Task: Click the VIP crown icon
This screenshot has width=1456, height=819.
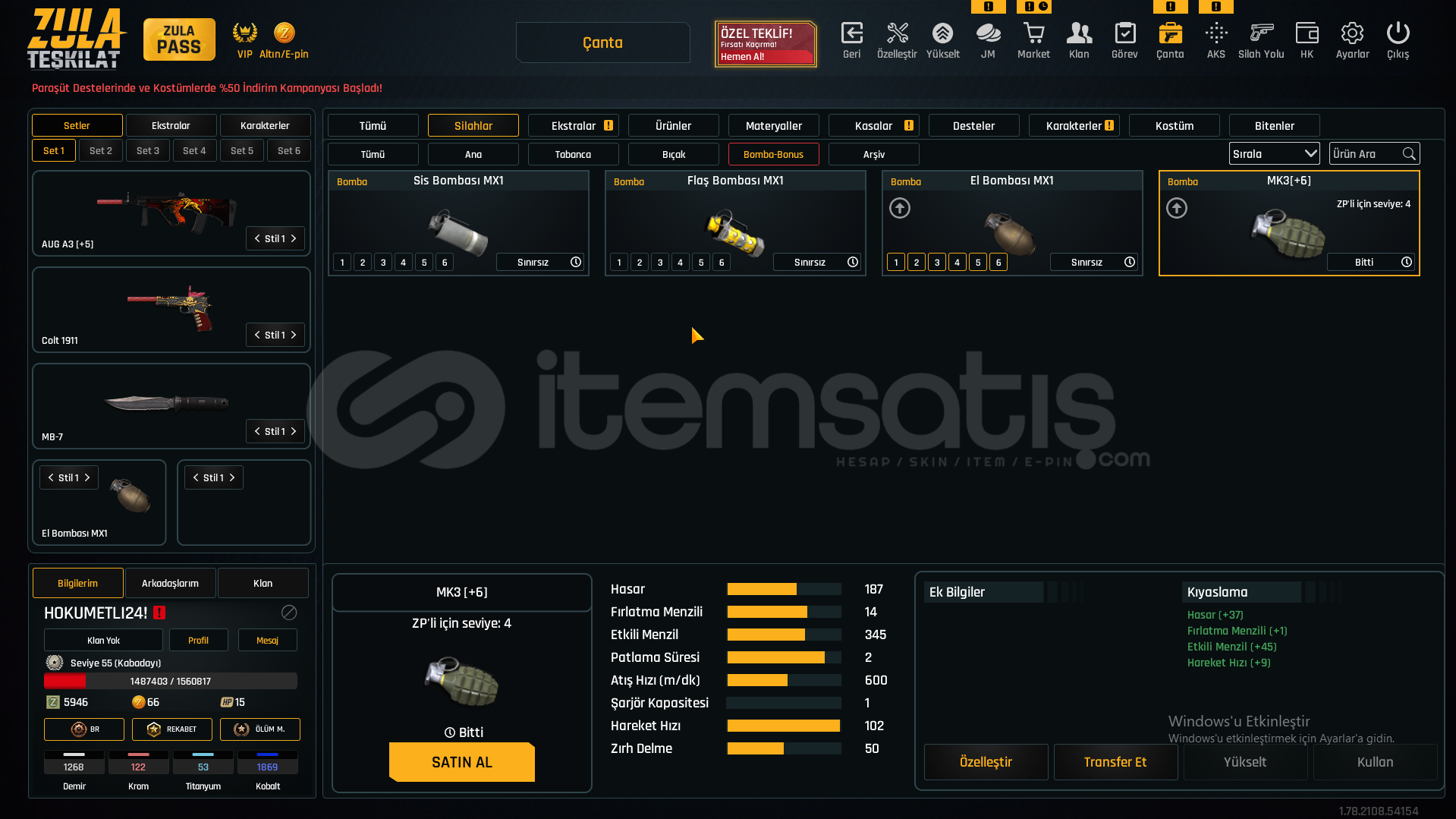Action: tap(244, 33)
